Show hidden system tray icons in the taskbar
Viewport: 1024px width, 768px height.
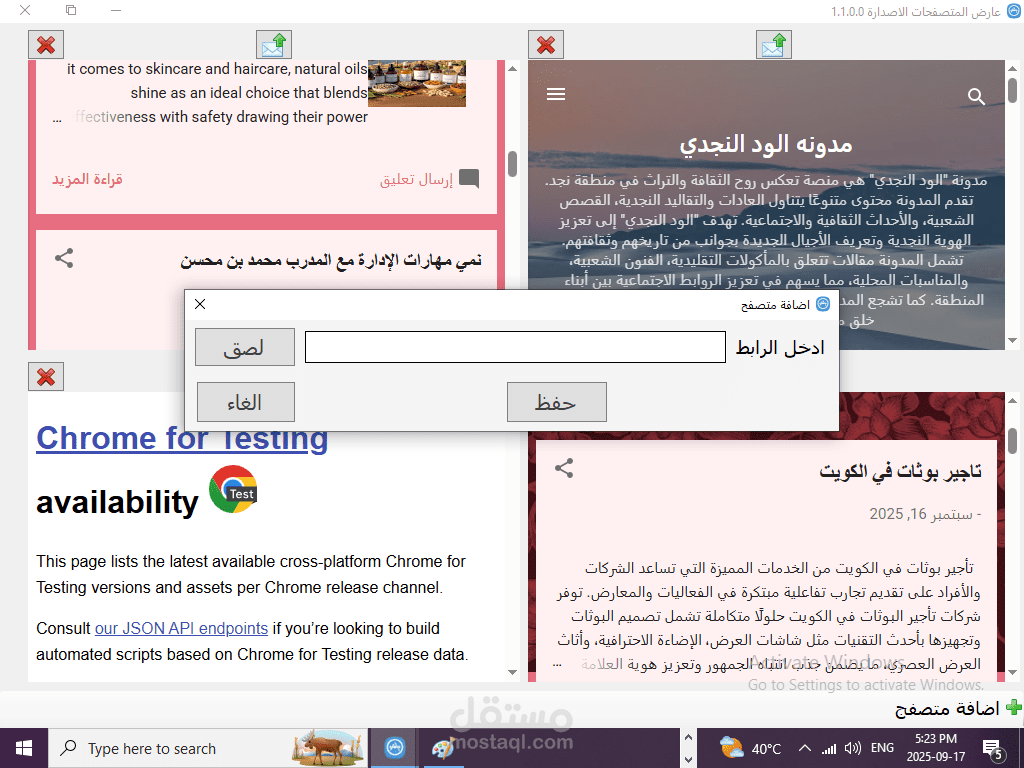click(805, 748)
